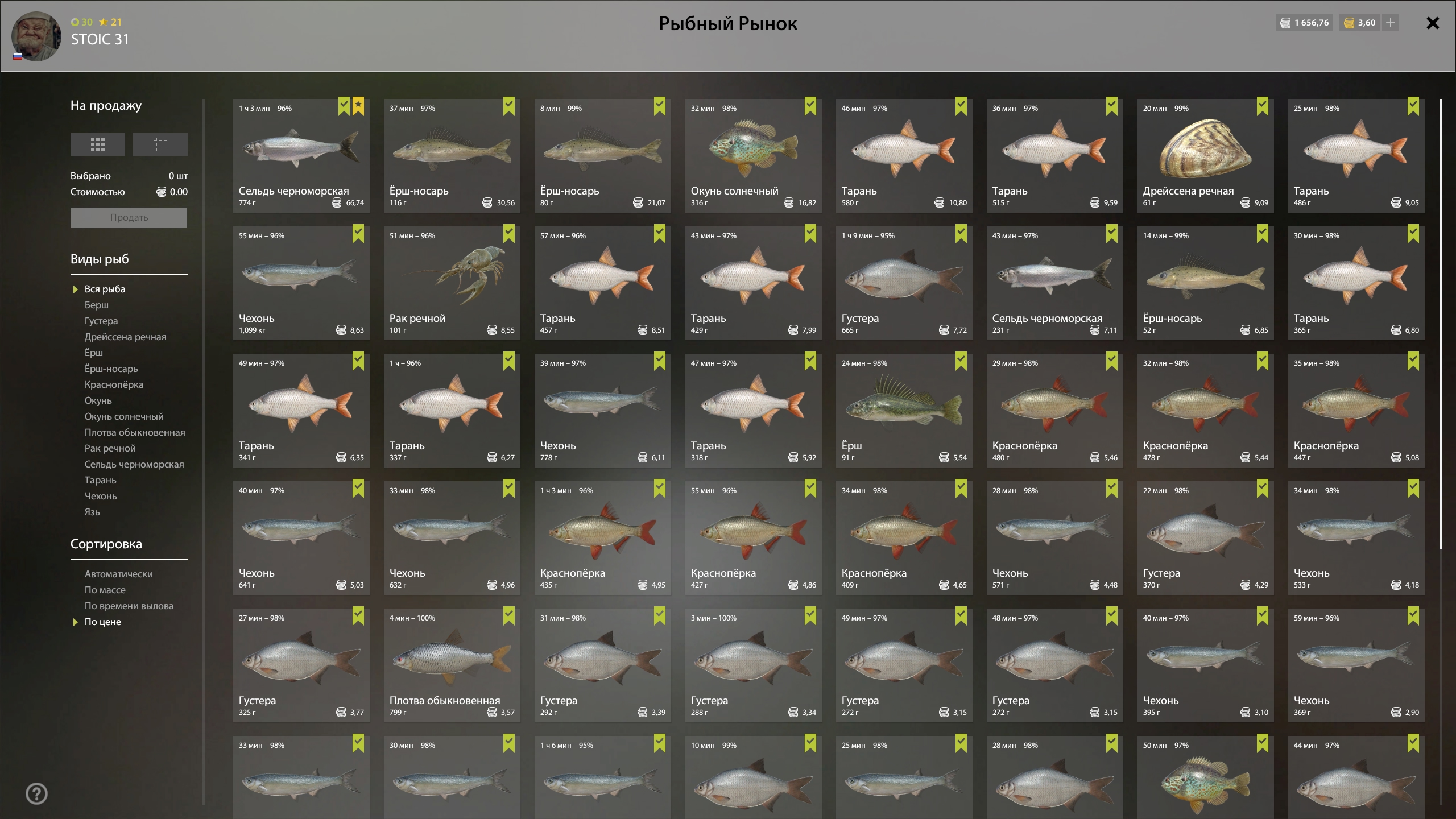Switch to large grid view icon
Image resolution: width=1456 pixels, height=819 pixels.
(98, 144)
